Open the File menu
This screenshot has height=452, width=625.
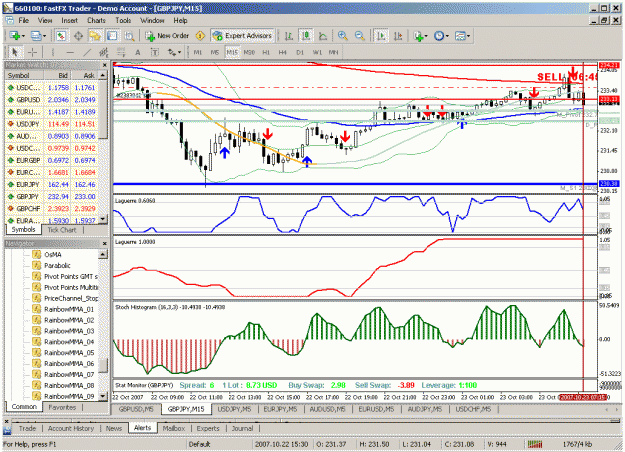point(24,20)
